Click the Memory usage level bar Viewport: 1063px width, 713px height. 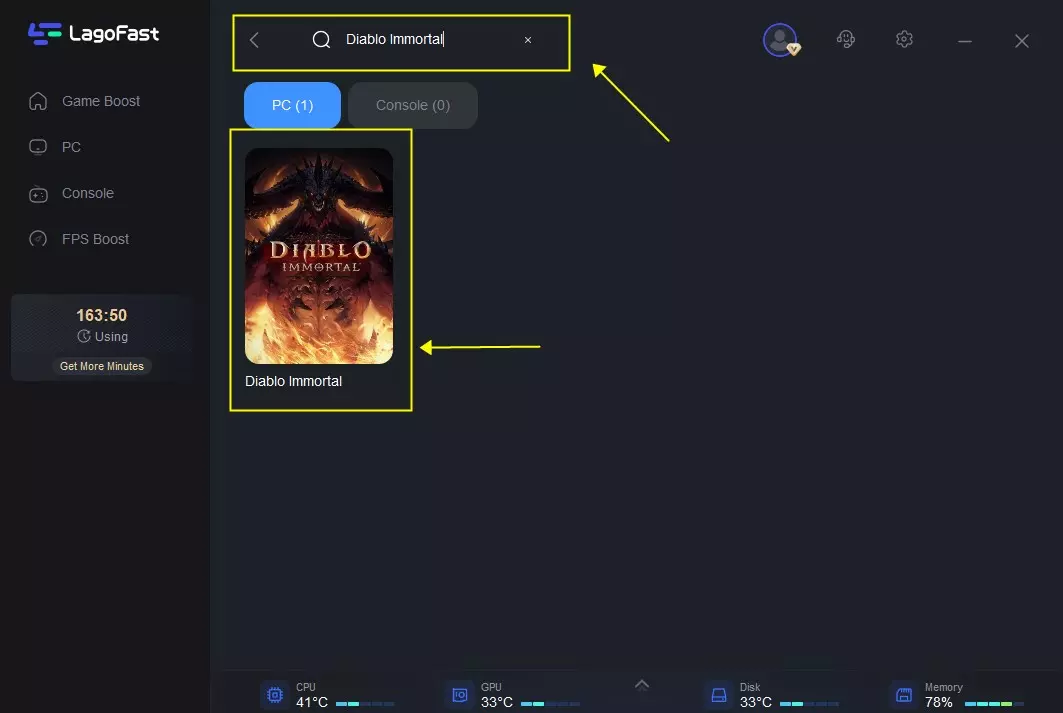click(x=994, y=704)
